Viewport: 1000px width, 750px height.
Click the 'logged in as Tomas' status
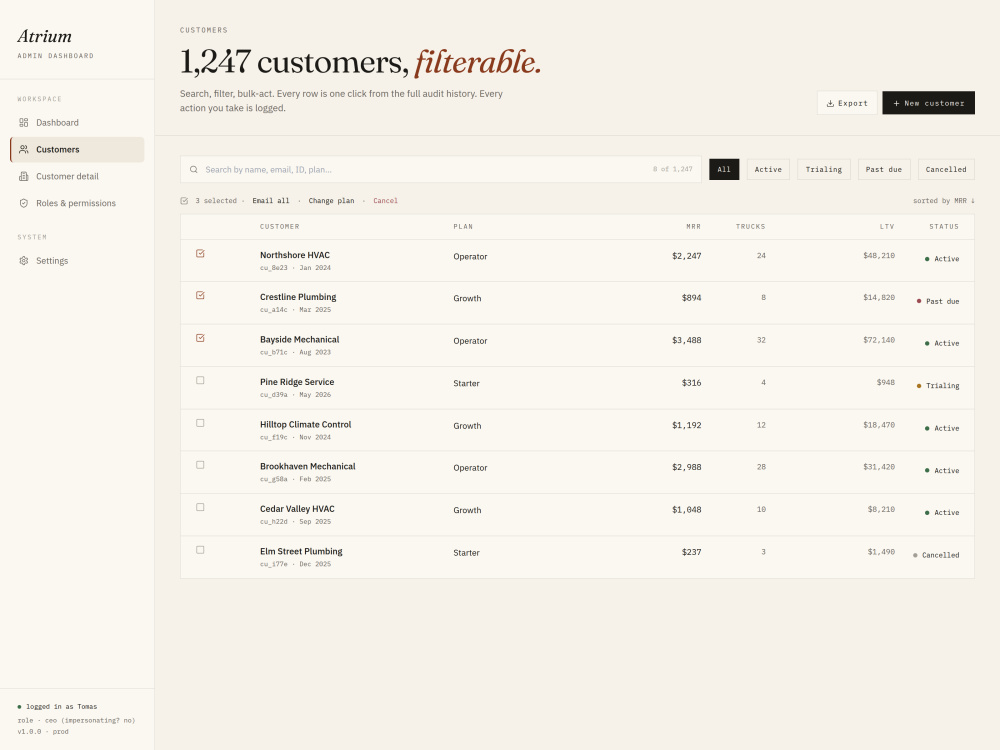click(57, 707)
